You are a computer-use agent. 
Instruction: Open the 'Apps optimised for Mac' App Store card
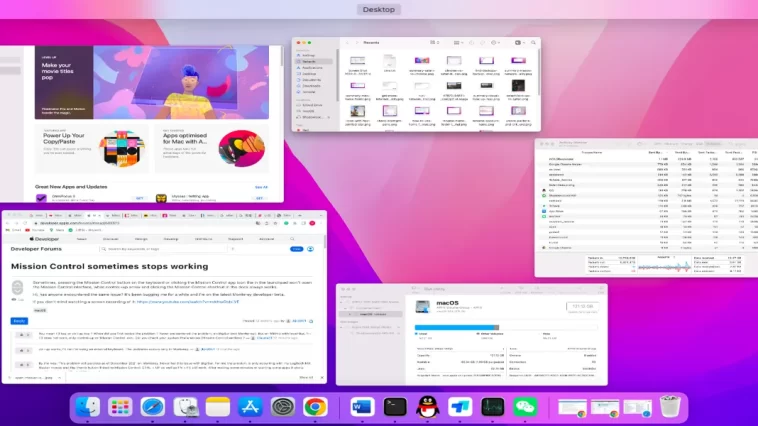[x=212, y=148]
